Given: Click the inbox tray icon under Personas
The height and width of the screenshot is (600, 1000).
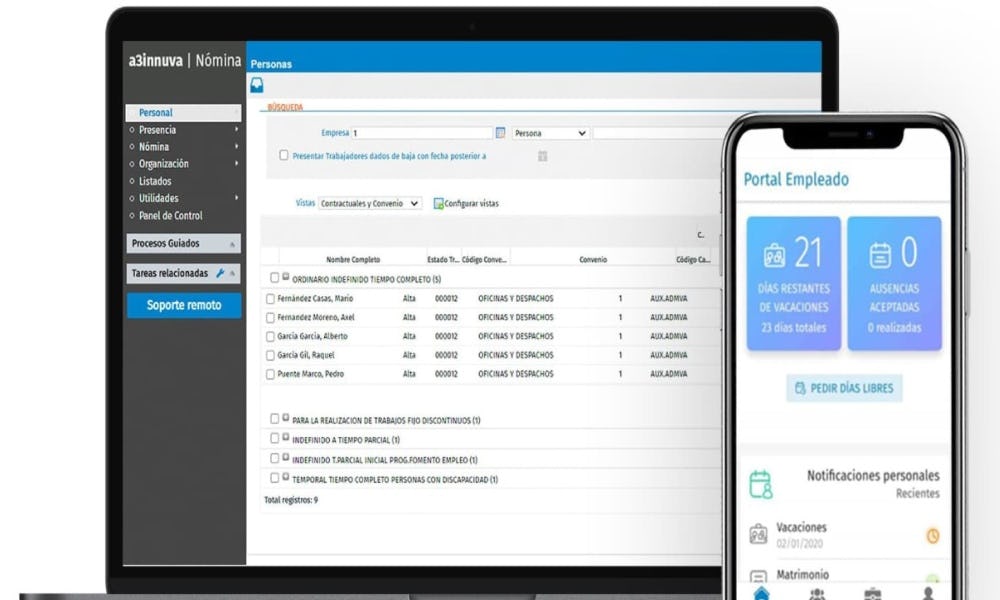Looking at the screenshot, I should click(x=256, y=86).
